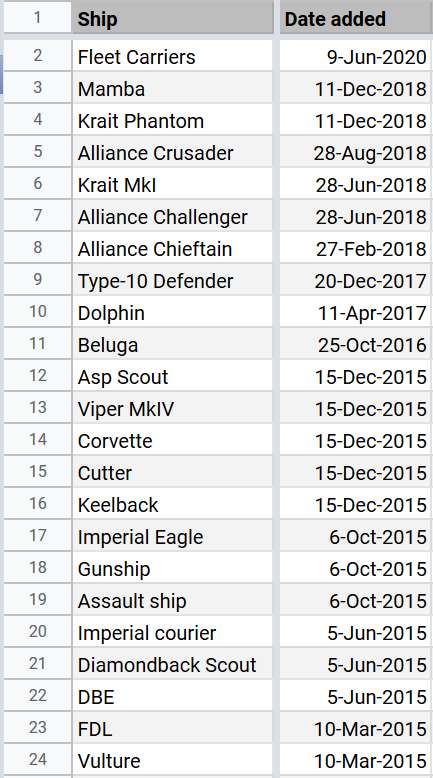This screenshot has height=778, width=433.
Task: Select the date cell 11-Apr-2017
Action: tap(356, 312)
